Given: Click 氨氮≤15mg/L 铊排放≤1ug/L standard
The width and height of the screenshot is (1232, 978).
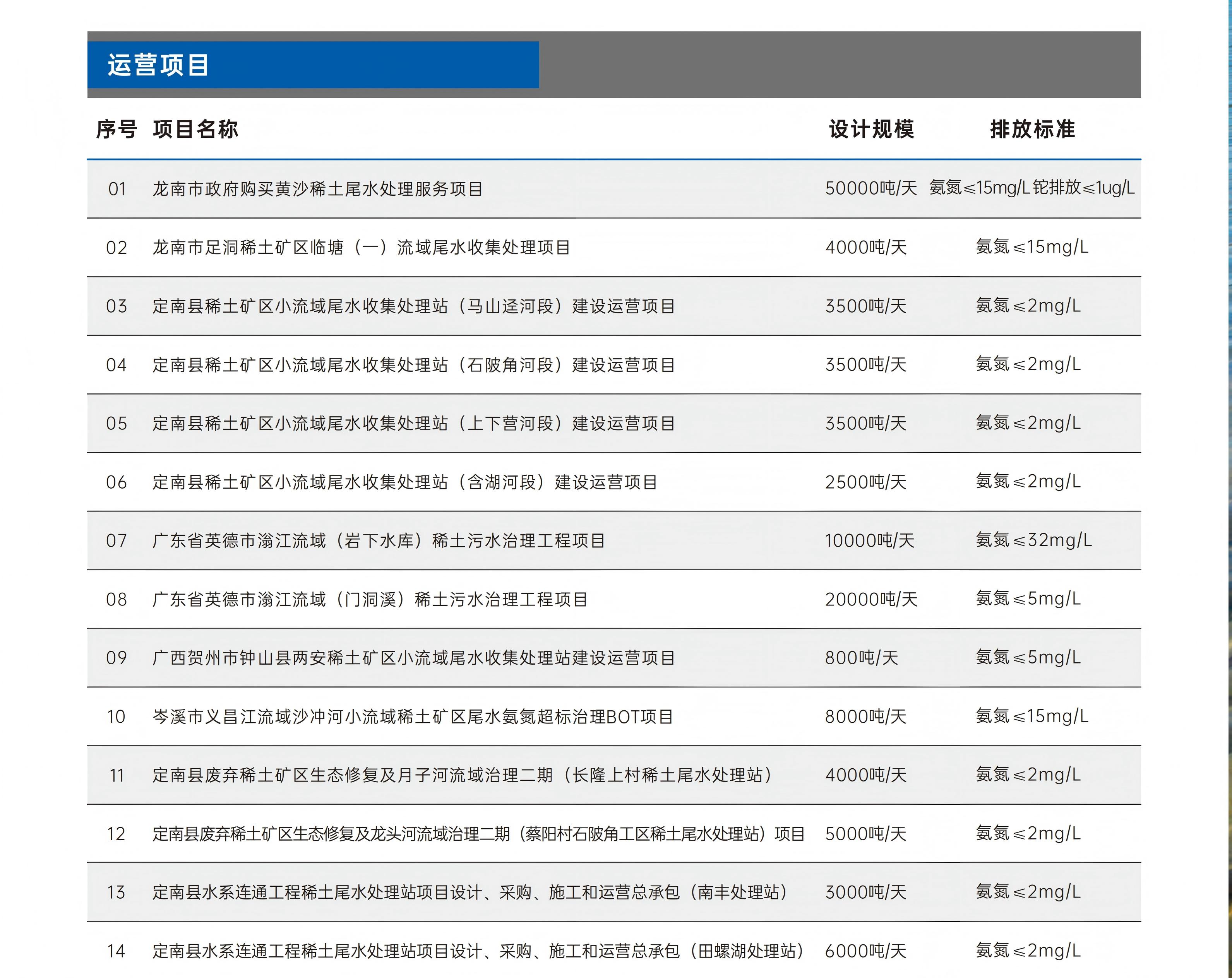Looking at the screenshot, I should 1032,187.
